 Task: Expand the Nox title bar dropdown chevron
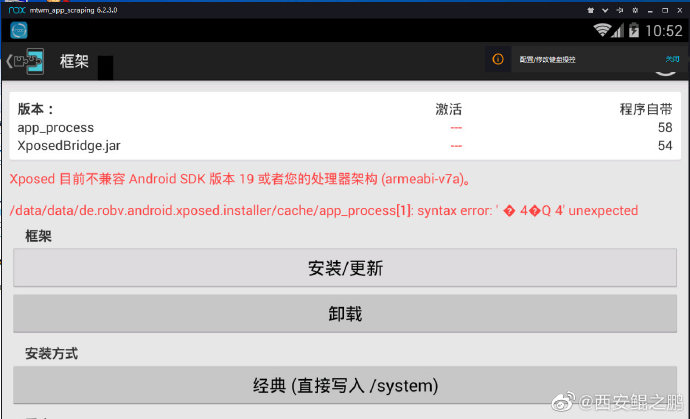tap(605, 10)
